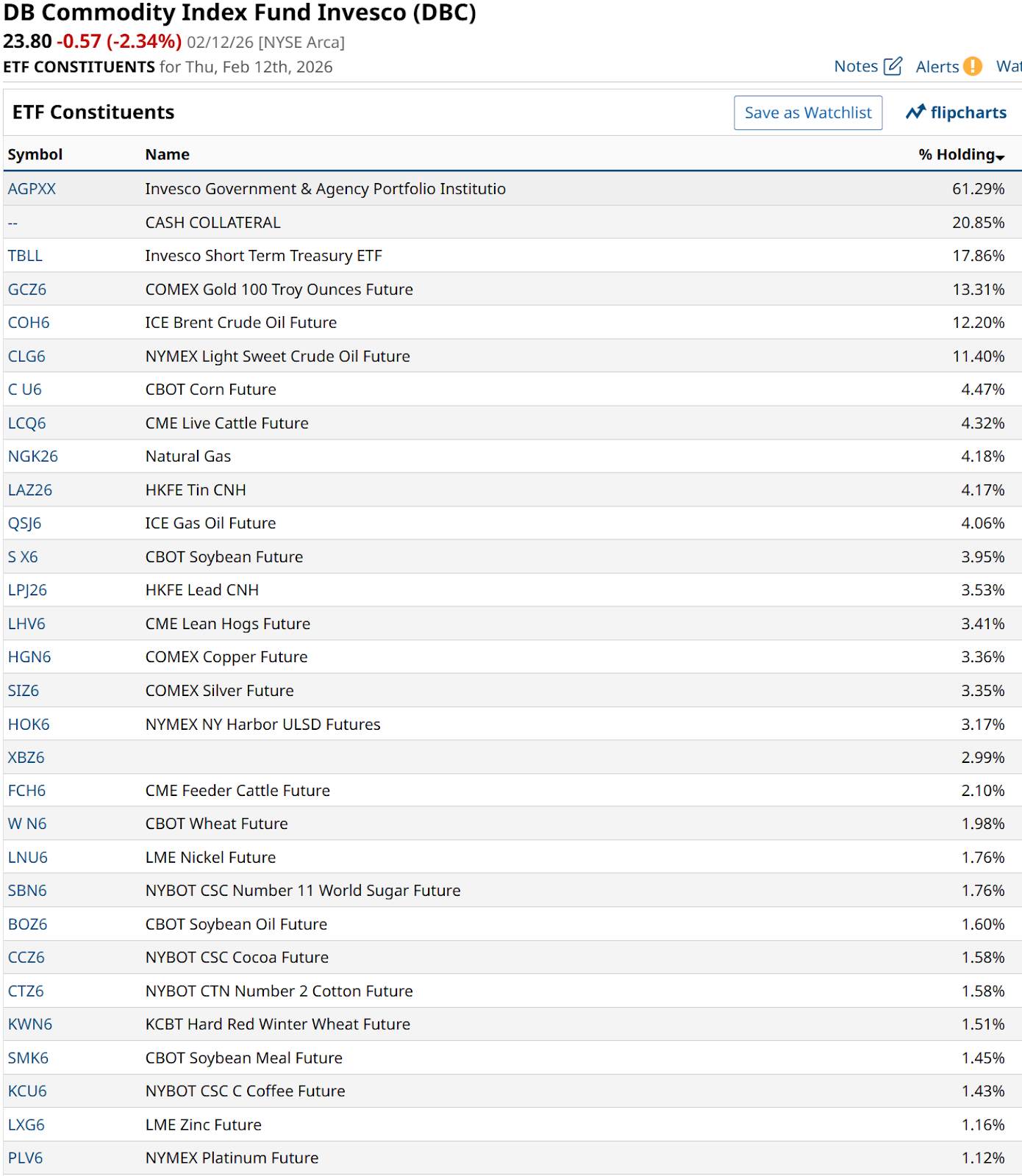Open the LPJ26 lead symbol link
1022x1176 pixels.
tap(27, 590)
